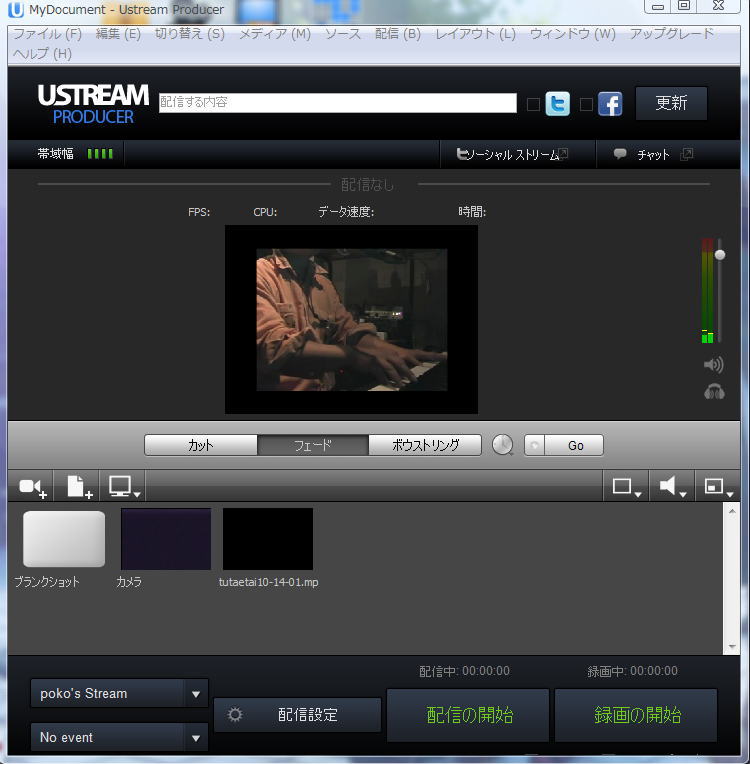Open the 切り替え (S) menu
Image resolution: width=750 pixels, height=764 pixels.
click(190, 34)
